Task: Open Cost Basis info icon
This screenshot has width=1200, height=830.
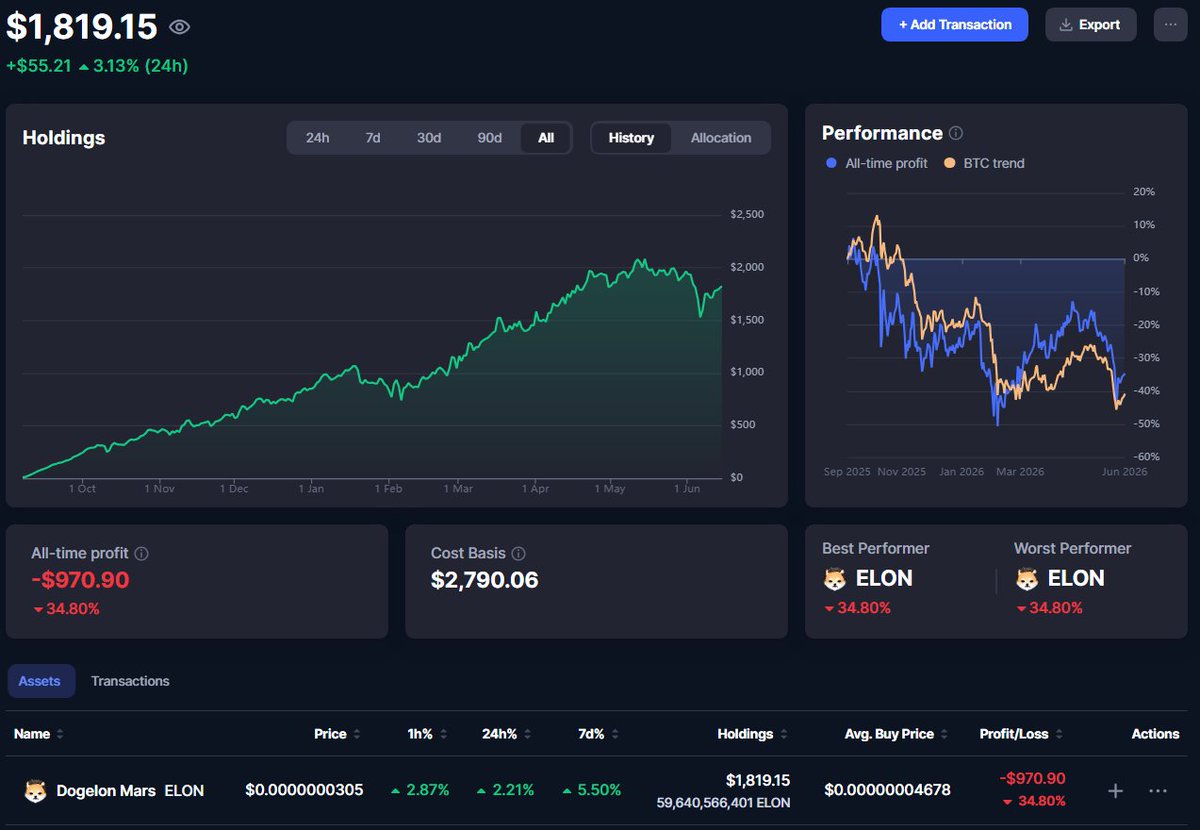Action: tap(518, 553)
